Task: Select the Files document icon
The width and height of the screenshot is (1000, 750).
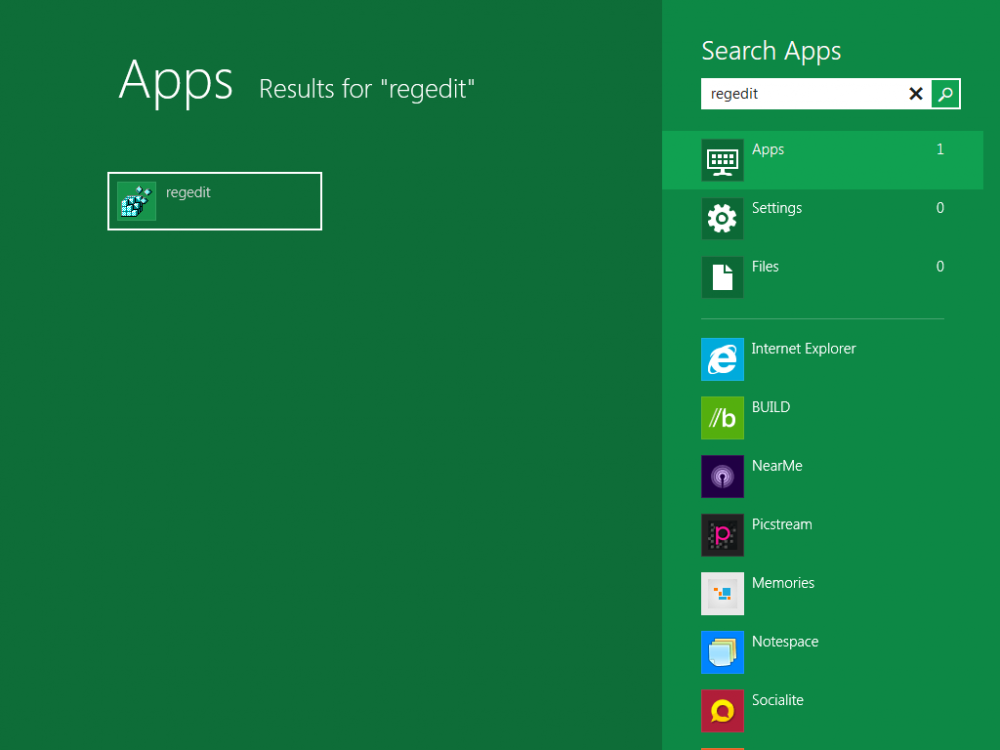Action: coord(723,277)
